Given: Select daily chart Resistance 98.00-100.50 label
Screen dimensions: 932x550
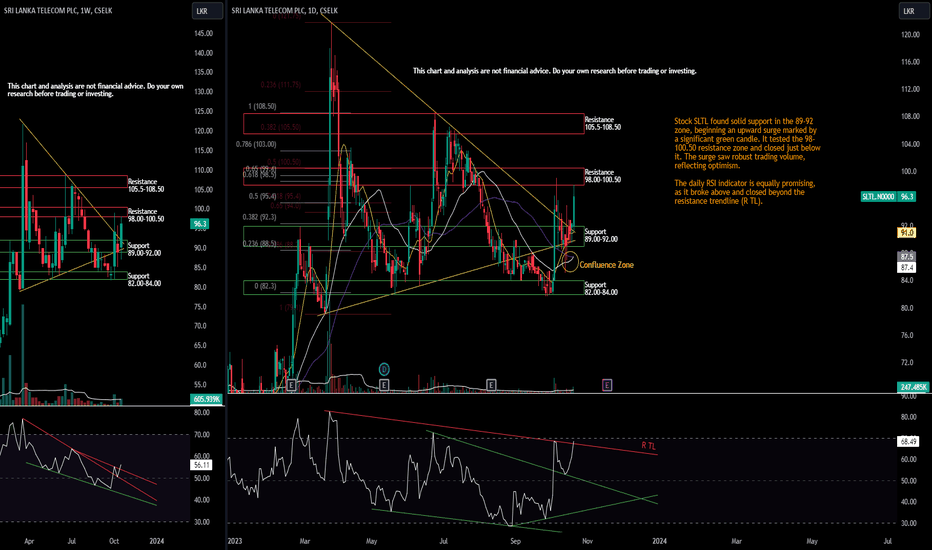Looking at the screenshot, I should coord(603,176).
